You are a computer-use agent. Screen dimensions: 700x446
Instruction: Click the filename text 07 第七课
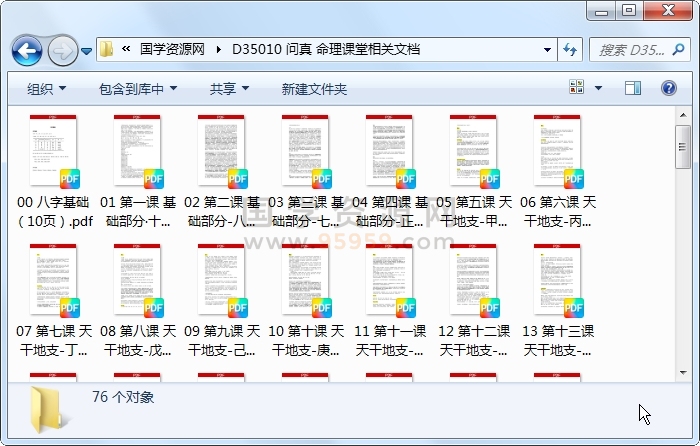tap(46, 331)
